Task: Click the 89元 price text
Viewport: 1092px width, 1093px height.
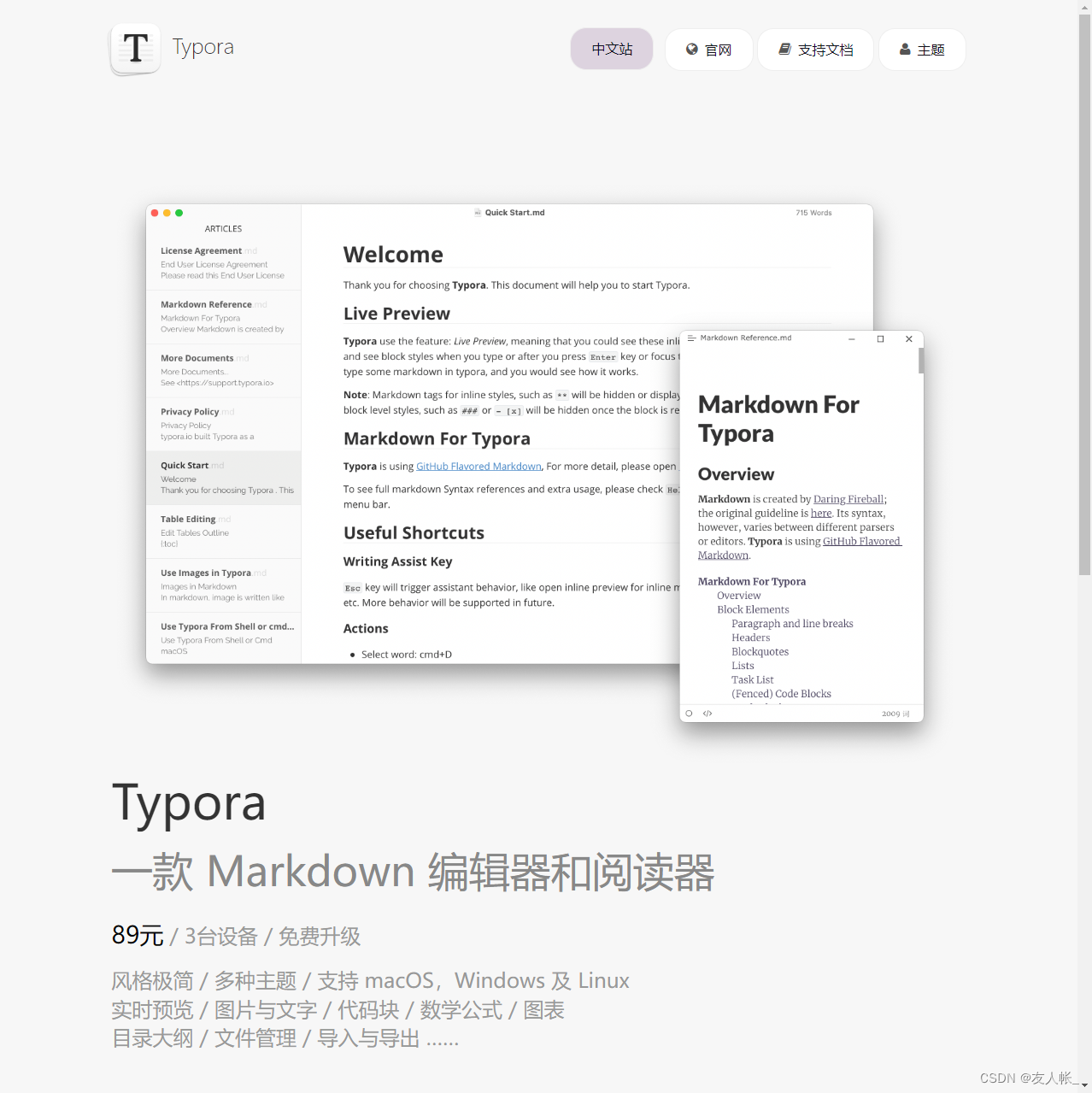Action: [x=138, y=936]
